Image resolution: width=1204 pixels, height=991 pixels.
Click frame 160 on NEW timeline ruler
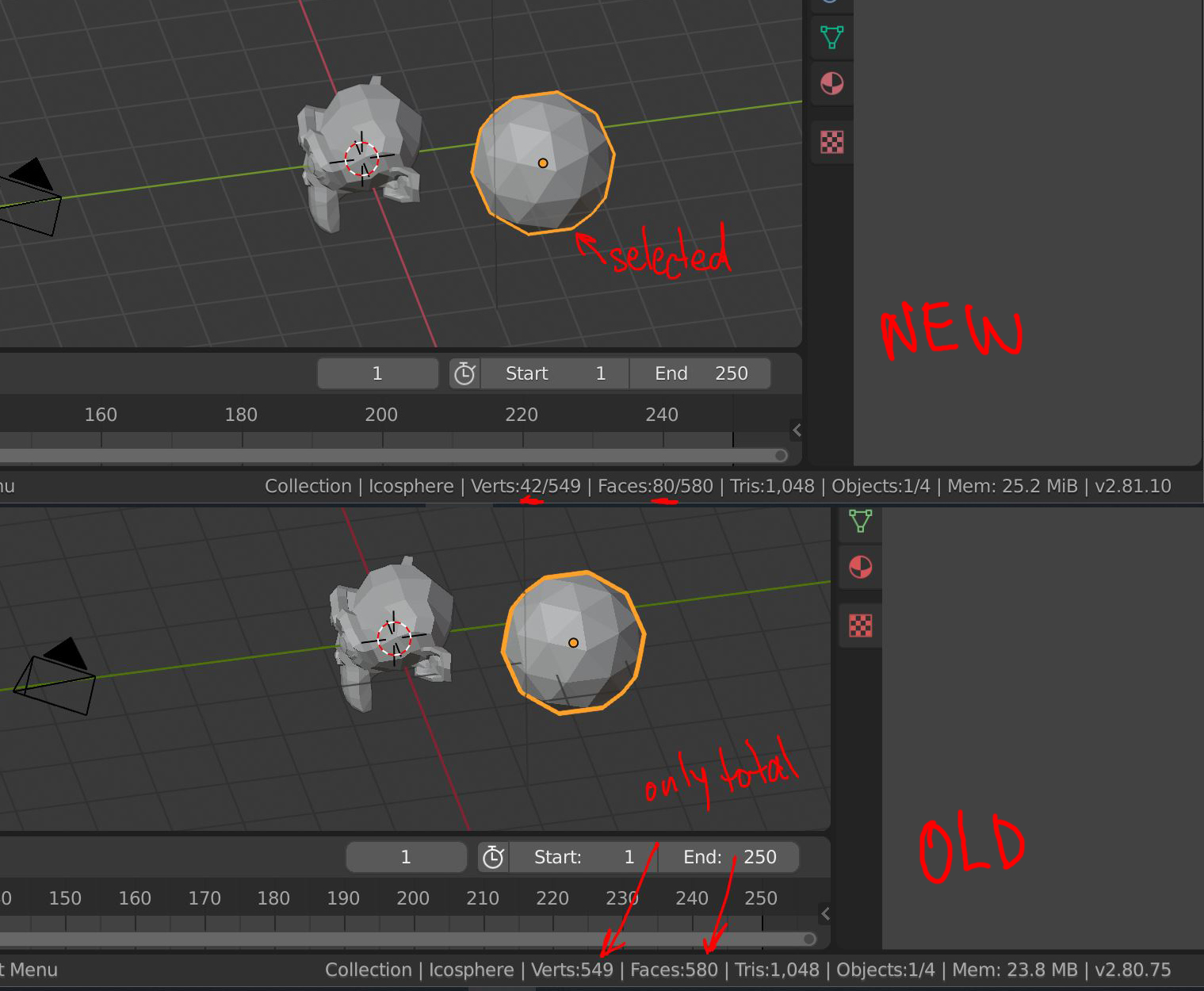tap(101, 415)
